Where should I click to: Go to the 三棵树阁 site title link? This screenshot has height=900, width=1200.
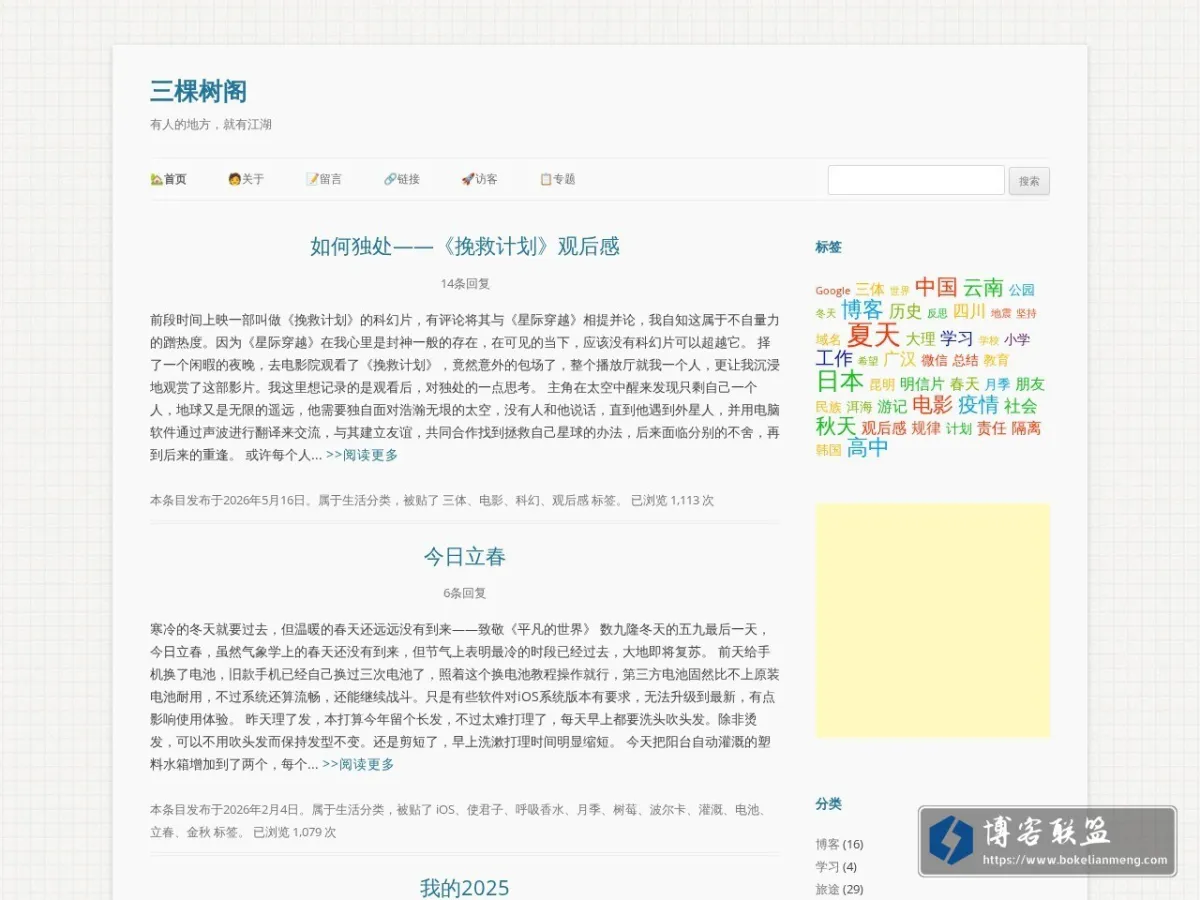[198, 92]
